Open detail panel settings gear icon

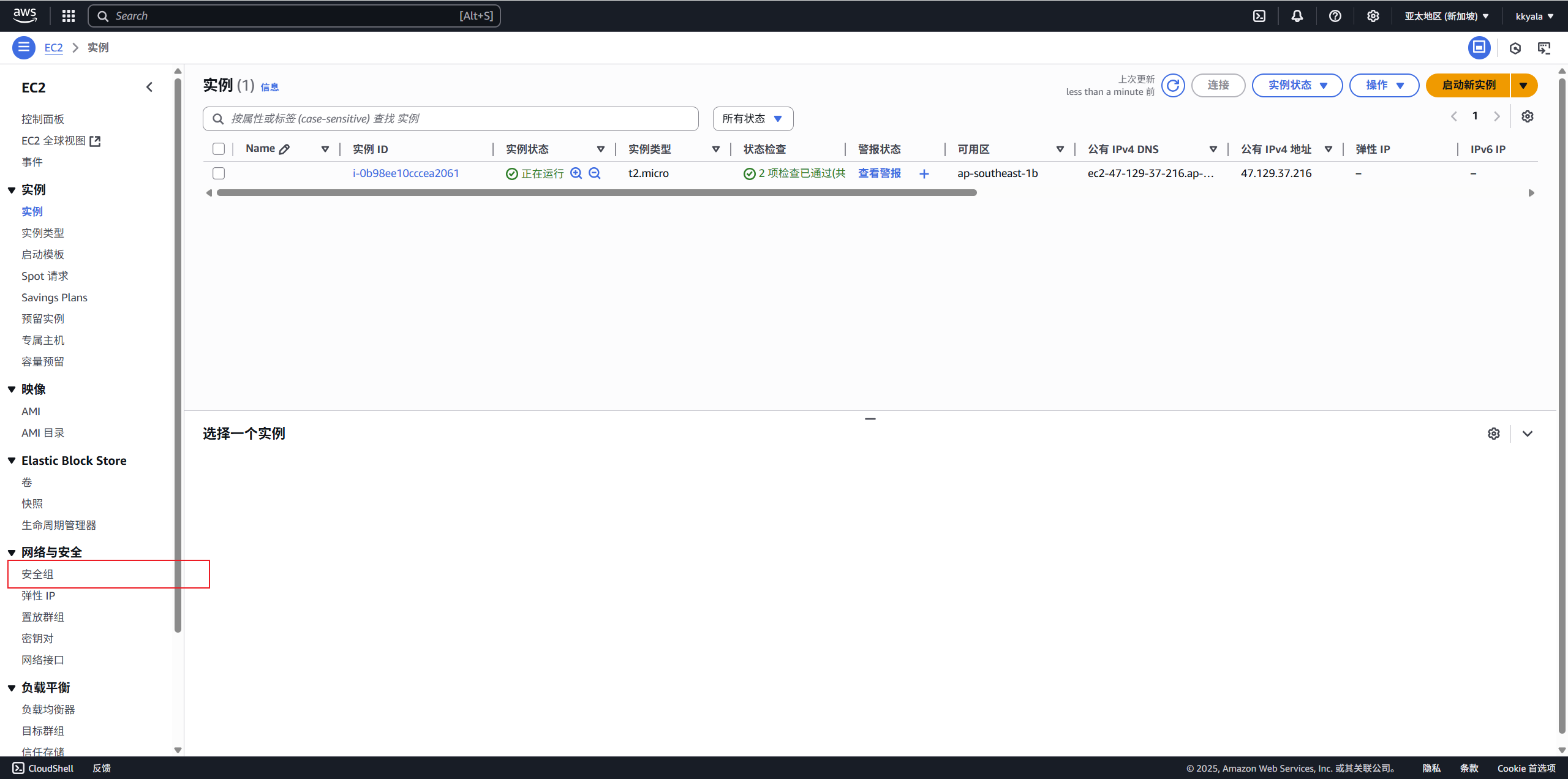(x=1494, y=434)
